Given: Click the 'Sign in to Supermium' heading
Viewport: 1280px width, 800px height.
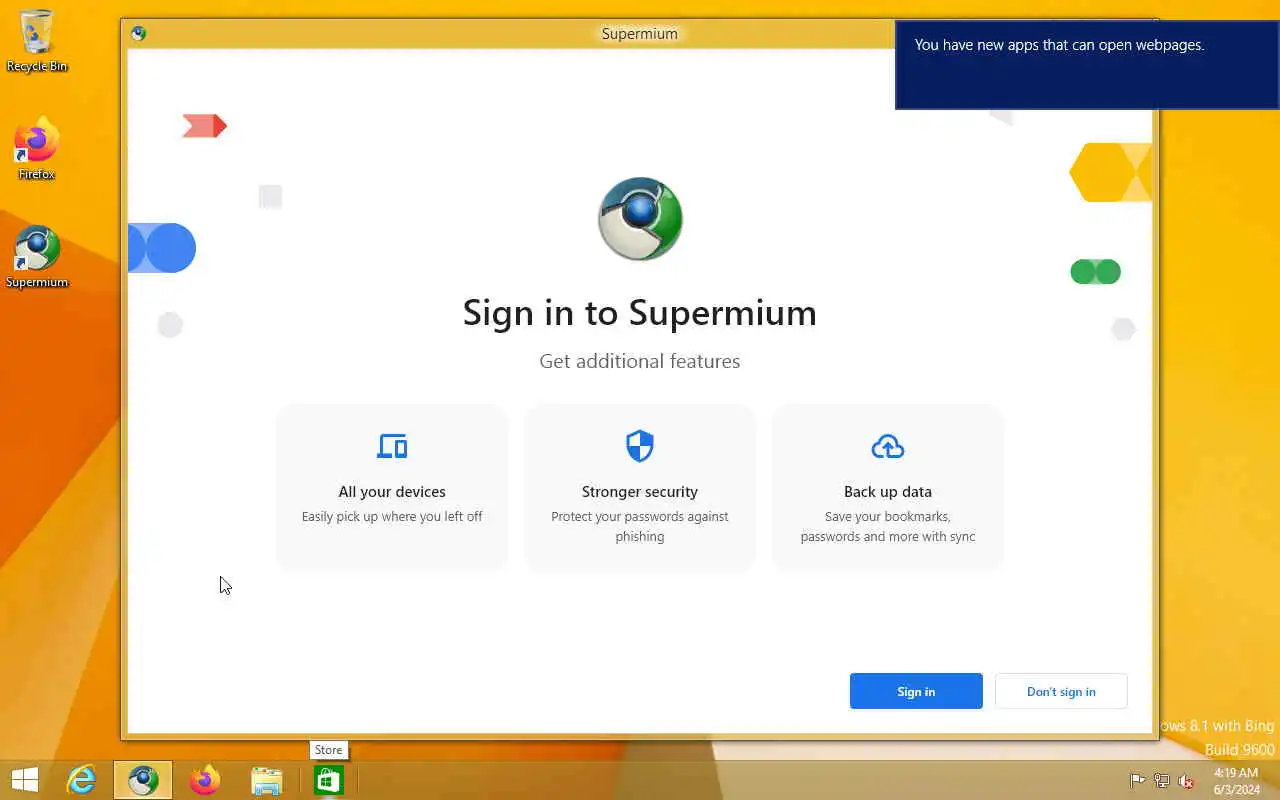Looking at the screenshot, I should pyautogui.click(x=640, y=313).
